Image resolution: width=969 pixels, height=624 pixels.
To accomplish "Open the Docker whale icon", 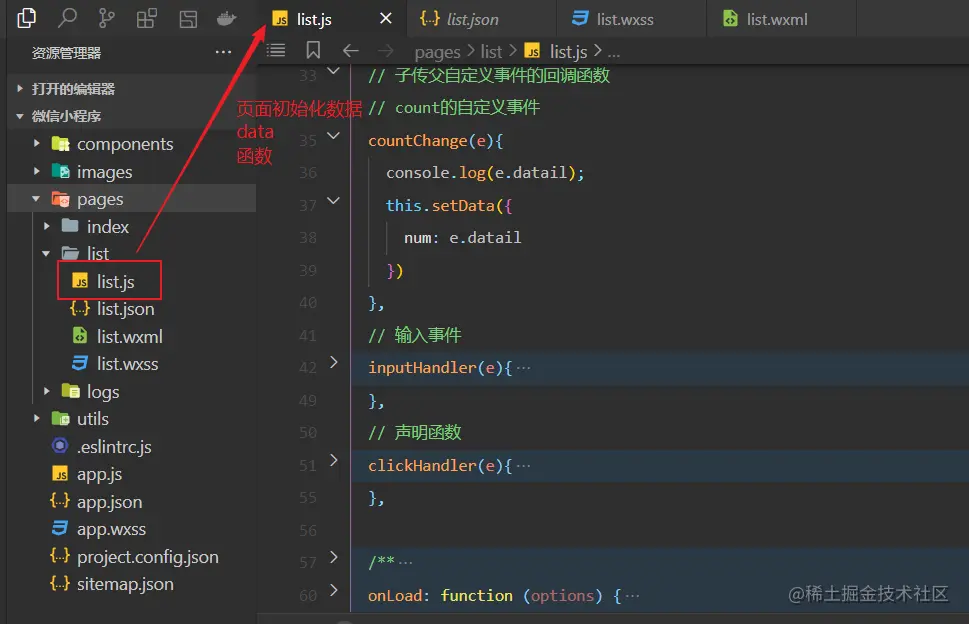I will coord(226,19).
